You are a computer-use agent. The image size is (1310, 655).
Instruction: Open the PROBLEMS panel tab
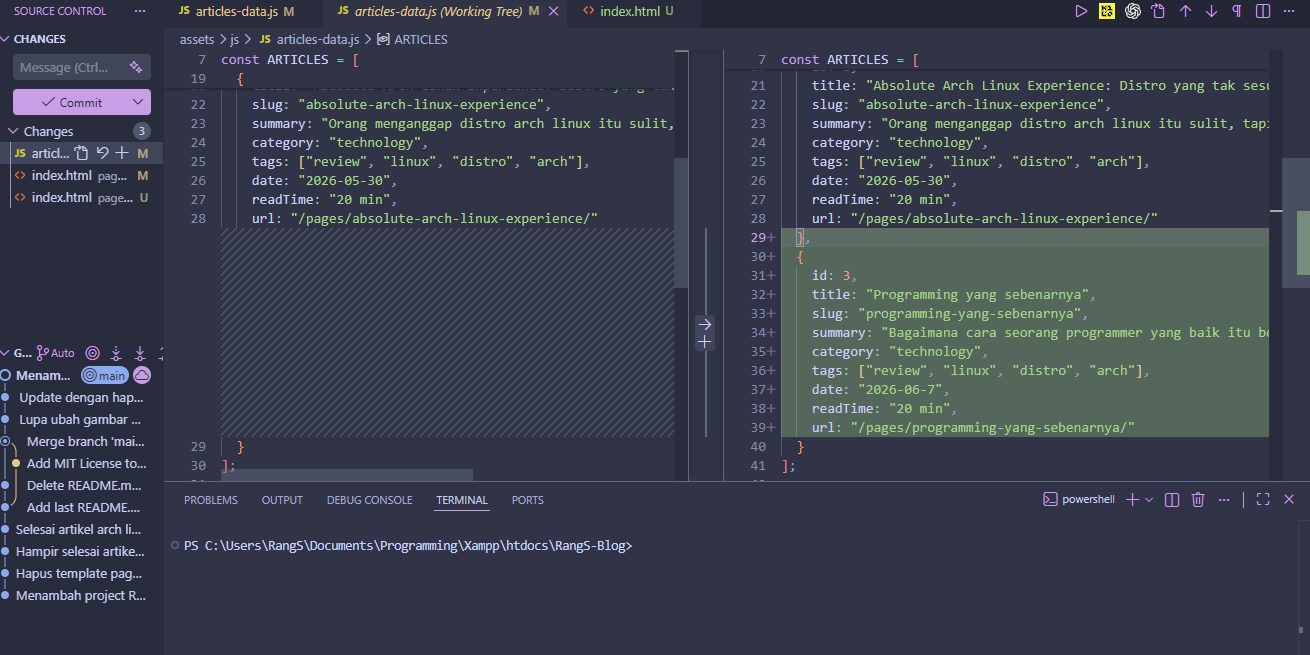(211, 500)
